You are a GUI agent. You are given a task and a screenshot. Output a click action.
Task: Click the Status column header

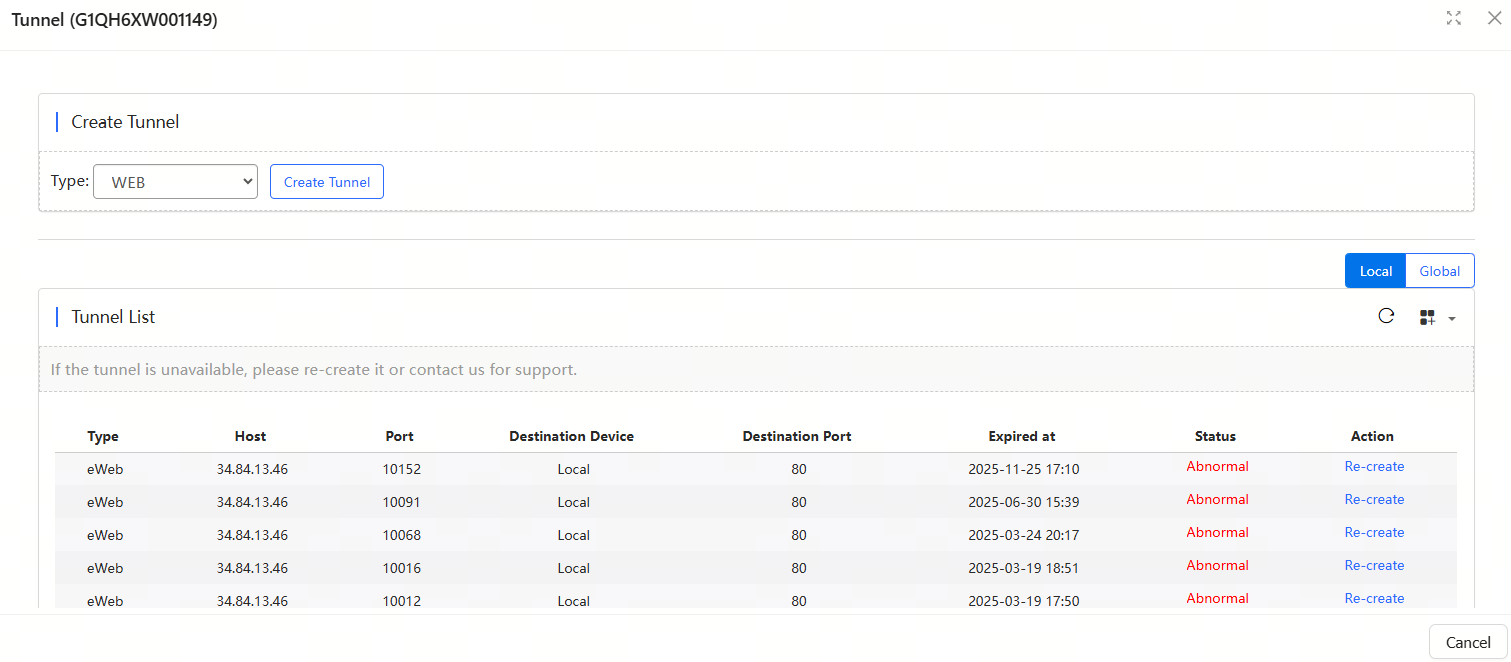tap(1215, 436)
